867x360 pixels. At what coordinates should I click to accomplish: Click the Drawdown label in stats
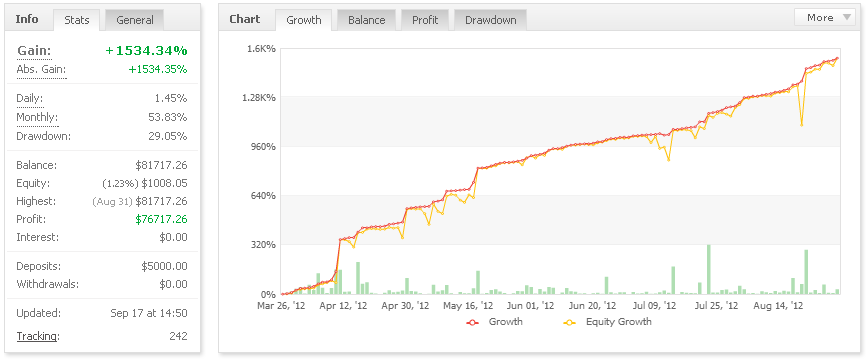click(44, 136)
